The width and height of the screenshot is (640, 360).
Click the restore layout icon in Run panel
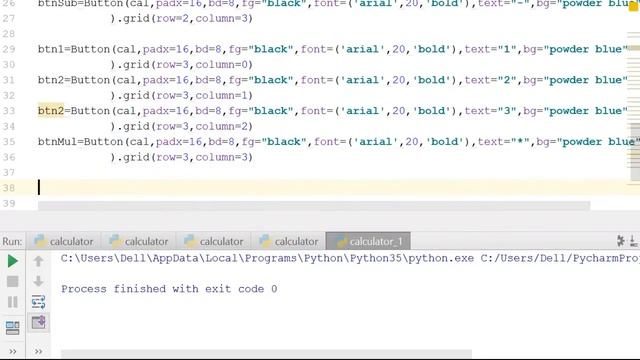13,327
